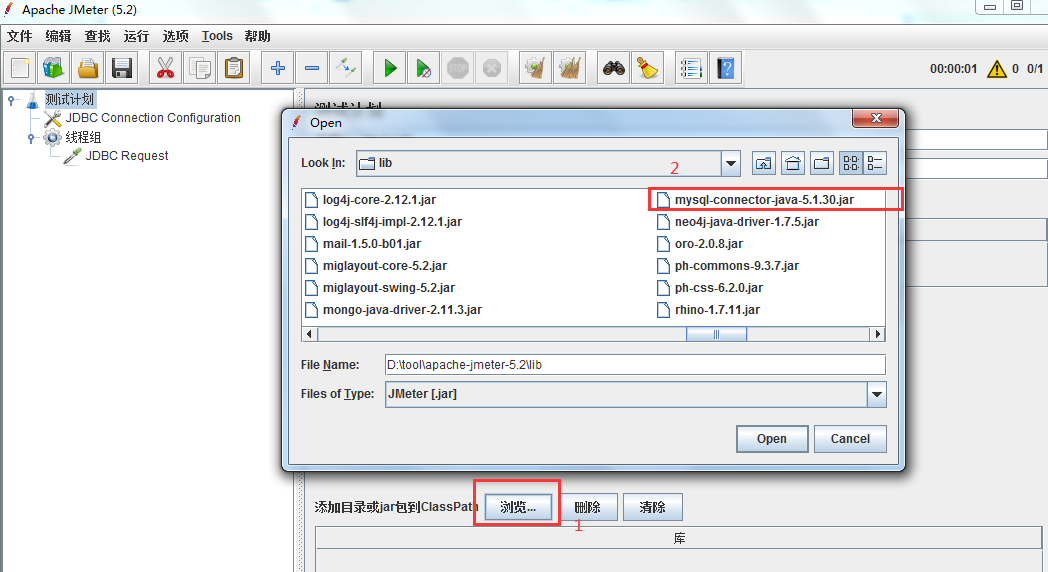Open Help with question mark icon
Image resolution: width=1048 pixels, height=572 pixels.
[725, 68]
